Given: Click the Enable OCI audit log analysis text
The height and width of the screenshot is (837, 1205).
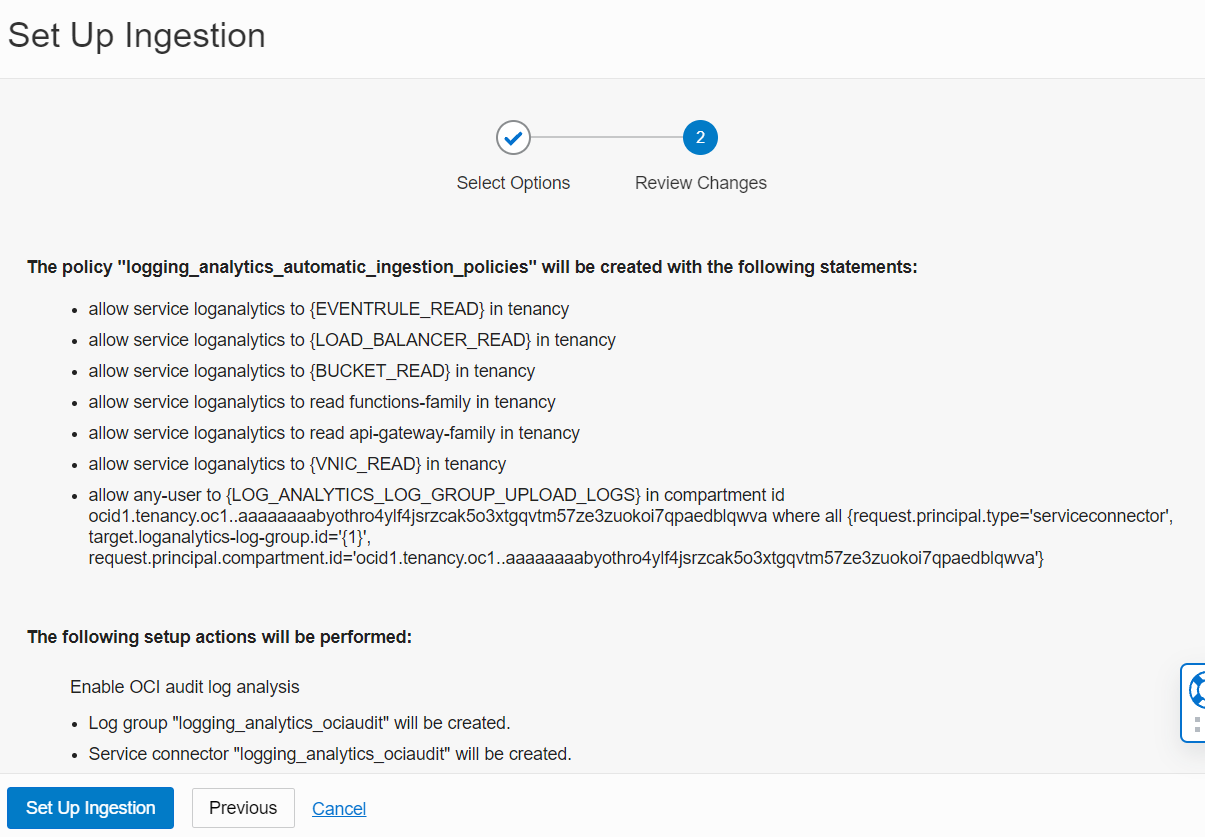Looking at the screenshot, I should point(185,687).
